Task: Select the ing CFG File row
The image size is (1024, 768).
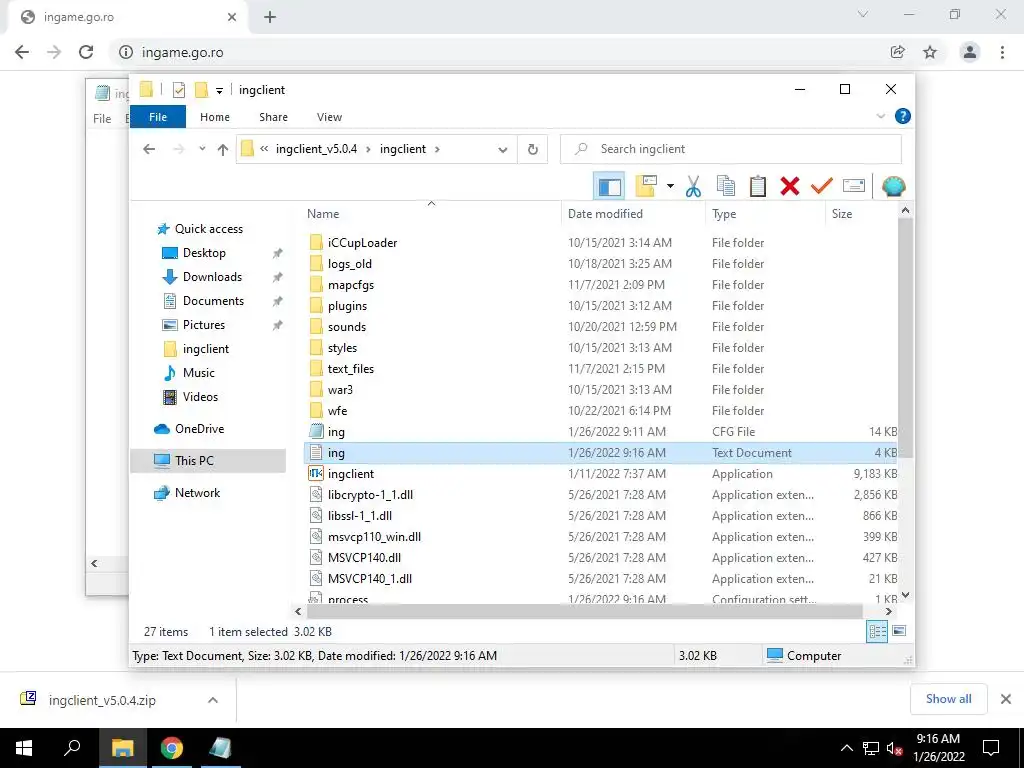Action: [601, 432]
